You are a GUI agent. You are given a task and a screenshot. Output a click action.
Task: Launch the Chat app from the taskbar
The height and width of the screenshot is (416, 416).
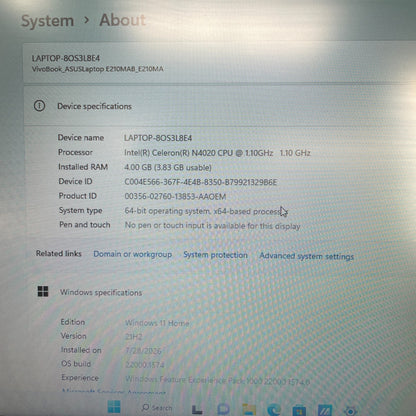[223, 409]
